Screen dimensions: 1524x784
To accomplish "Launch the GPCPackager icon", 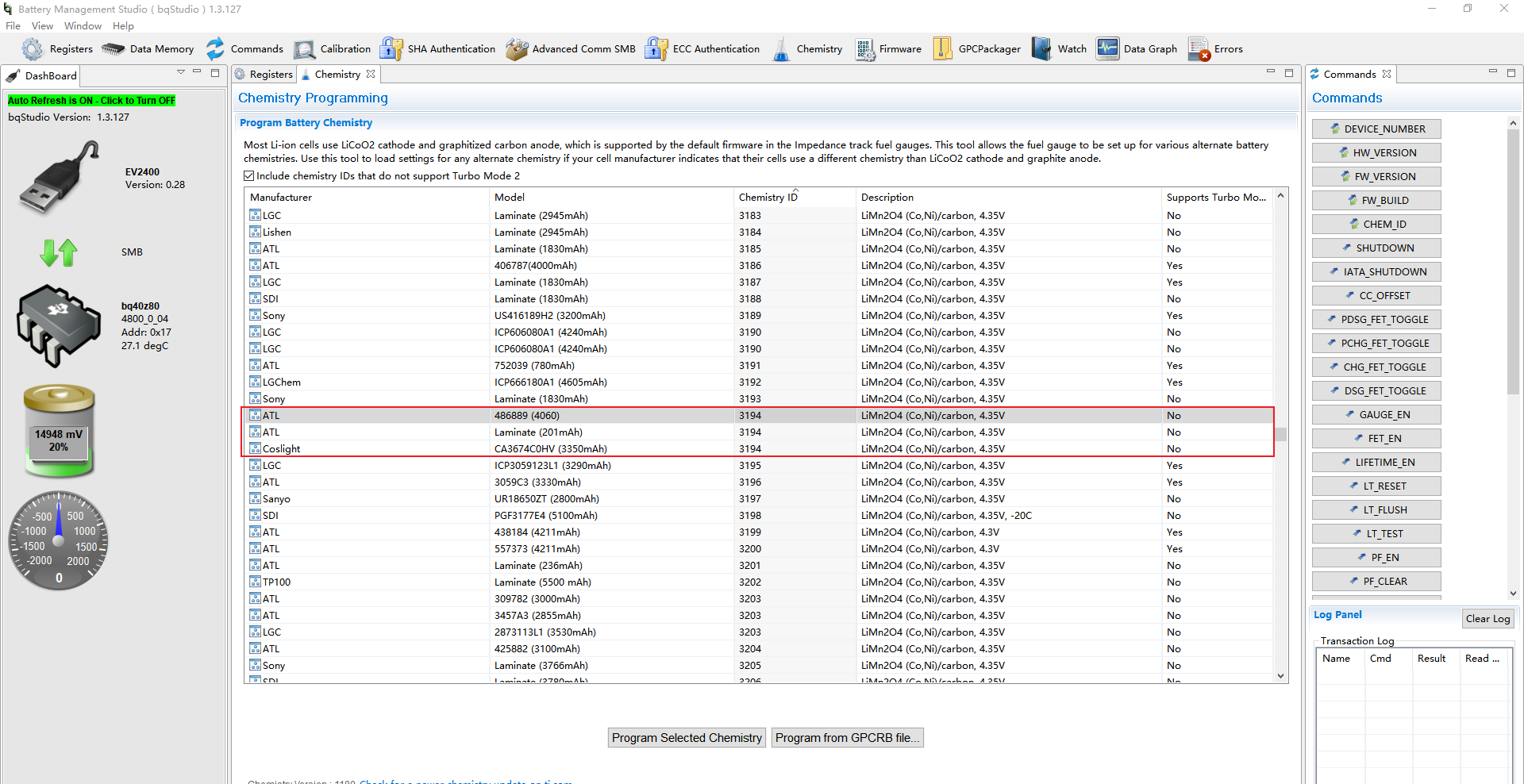I will (x=942, y=49).
